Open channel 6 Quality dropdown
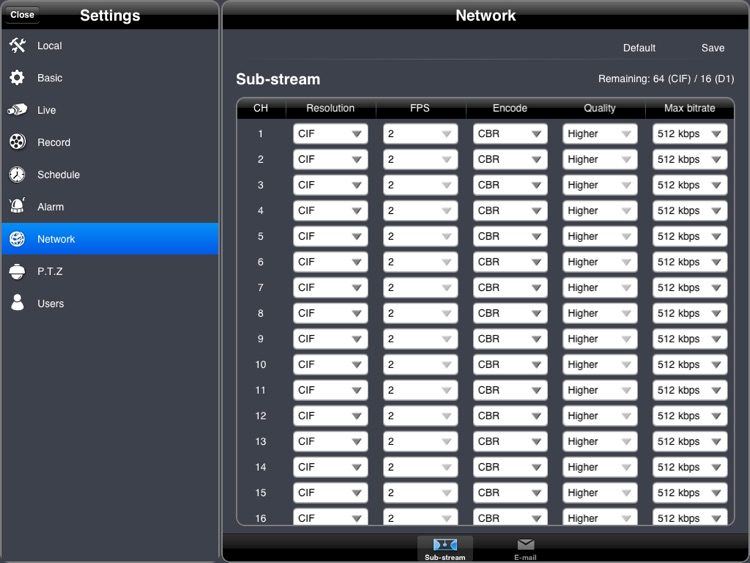The image size is (750, 563). tap(600, 262)
